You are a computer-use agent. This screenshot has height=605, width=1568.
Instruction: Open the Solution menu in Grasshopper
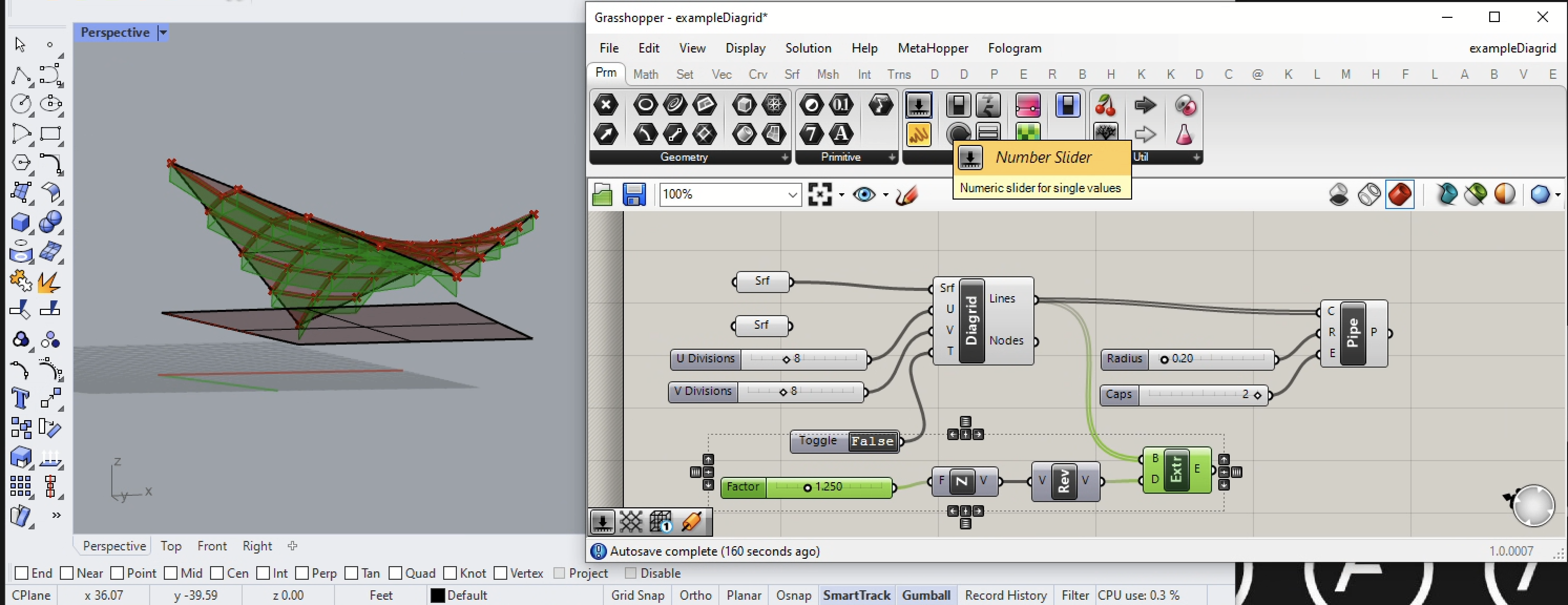(x=808, y=48)
